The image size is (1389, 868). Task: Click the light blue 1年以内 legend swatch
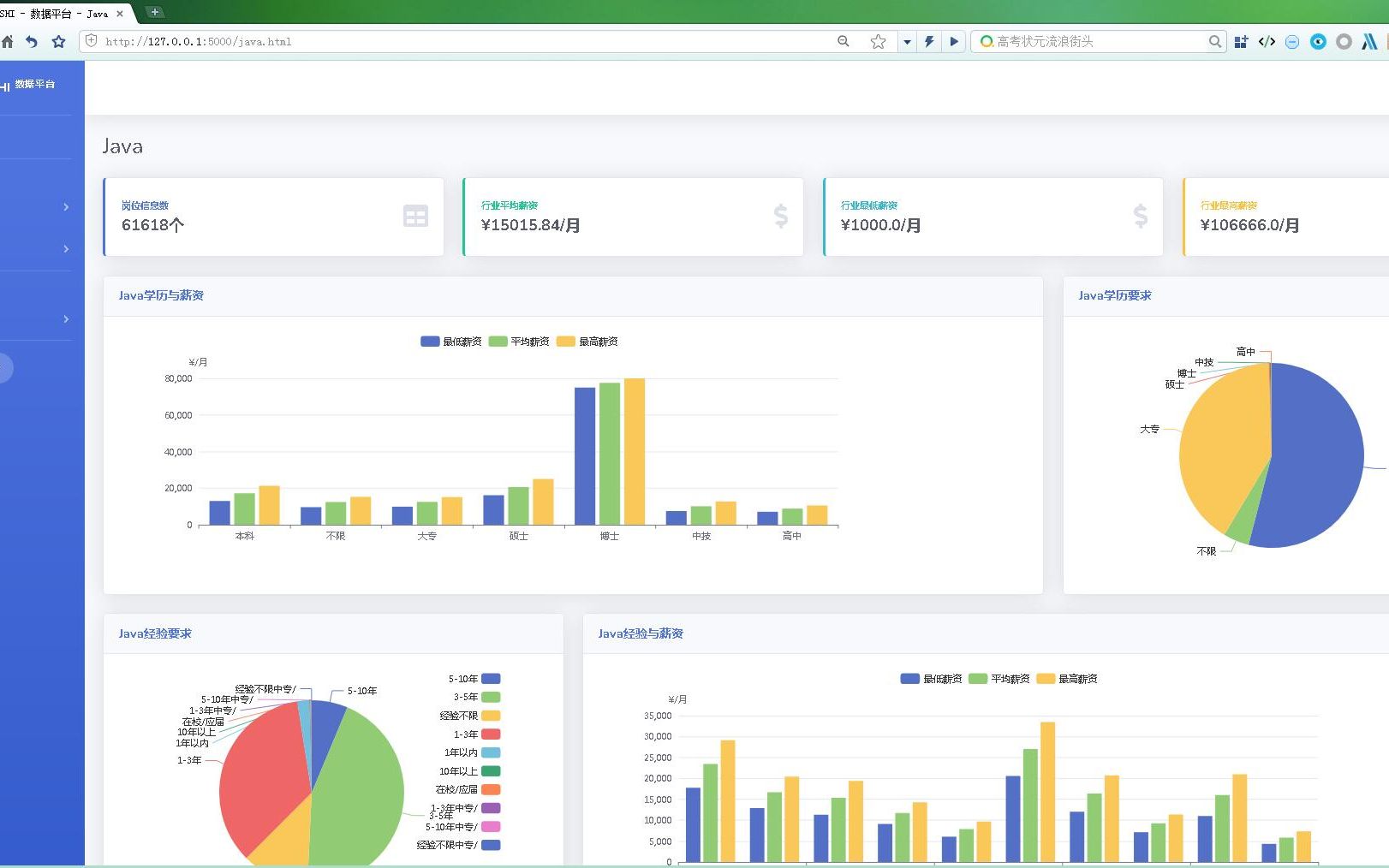(491, 753)
